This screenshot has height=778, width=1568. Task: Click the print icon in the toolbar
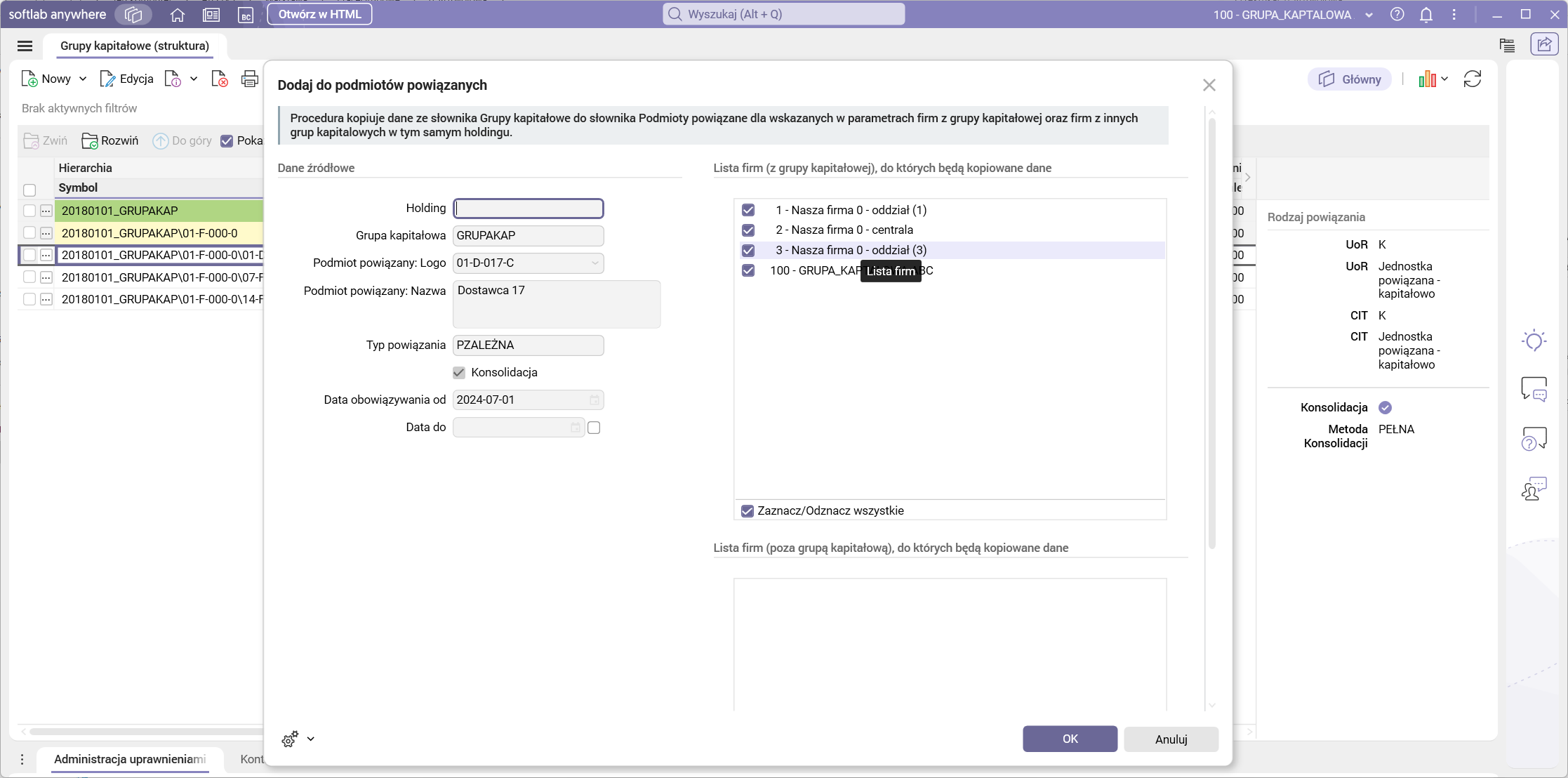[249, 79]
